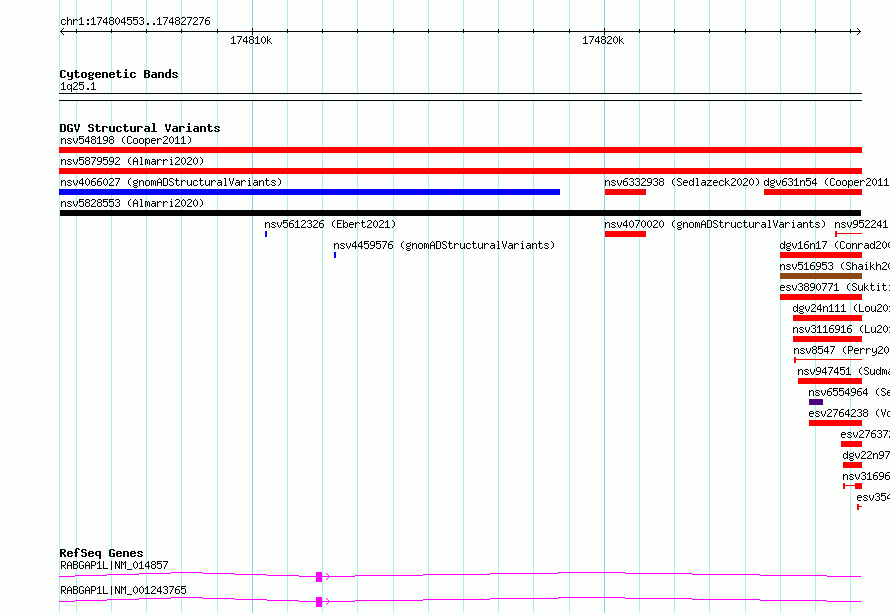
Task: Open nsv4070020 (gnomADStructuralVariants) label
Action: tap(715, 224)
